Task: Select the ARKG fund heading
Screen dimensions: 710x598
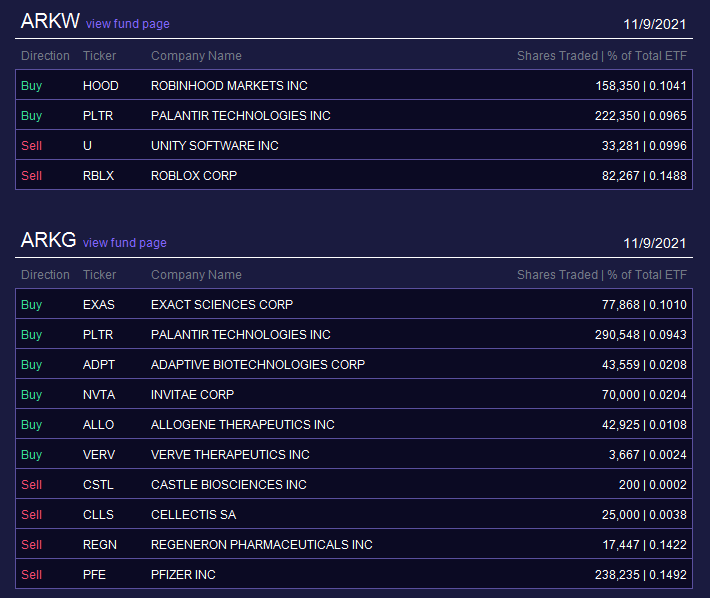Action: [48, 240]
